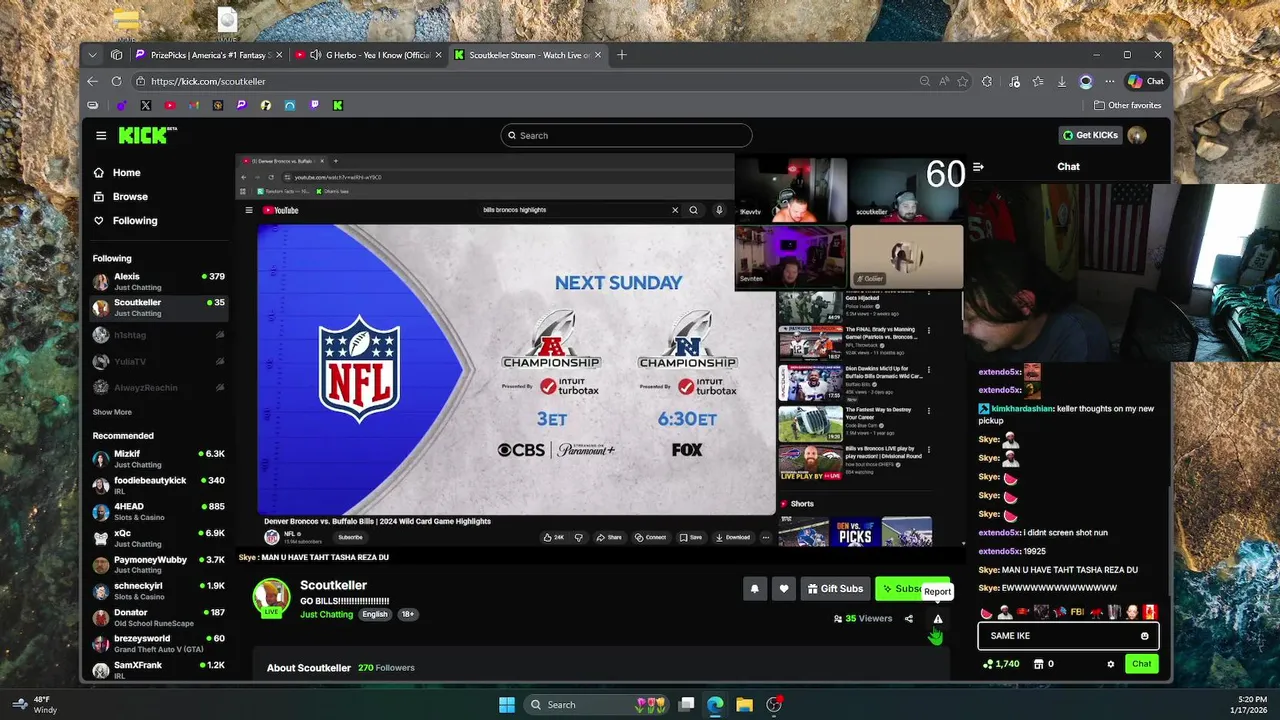This screenshot has height=720, width=1280.
Task: Select Scoutkeller in Following list
Action: (x=158, y=307)
